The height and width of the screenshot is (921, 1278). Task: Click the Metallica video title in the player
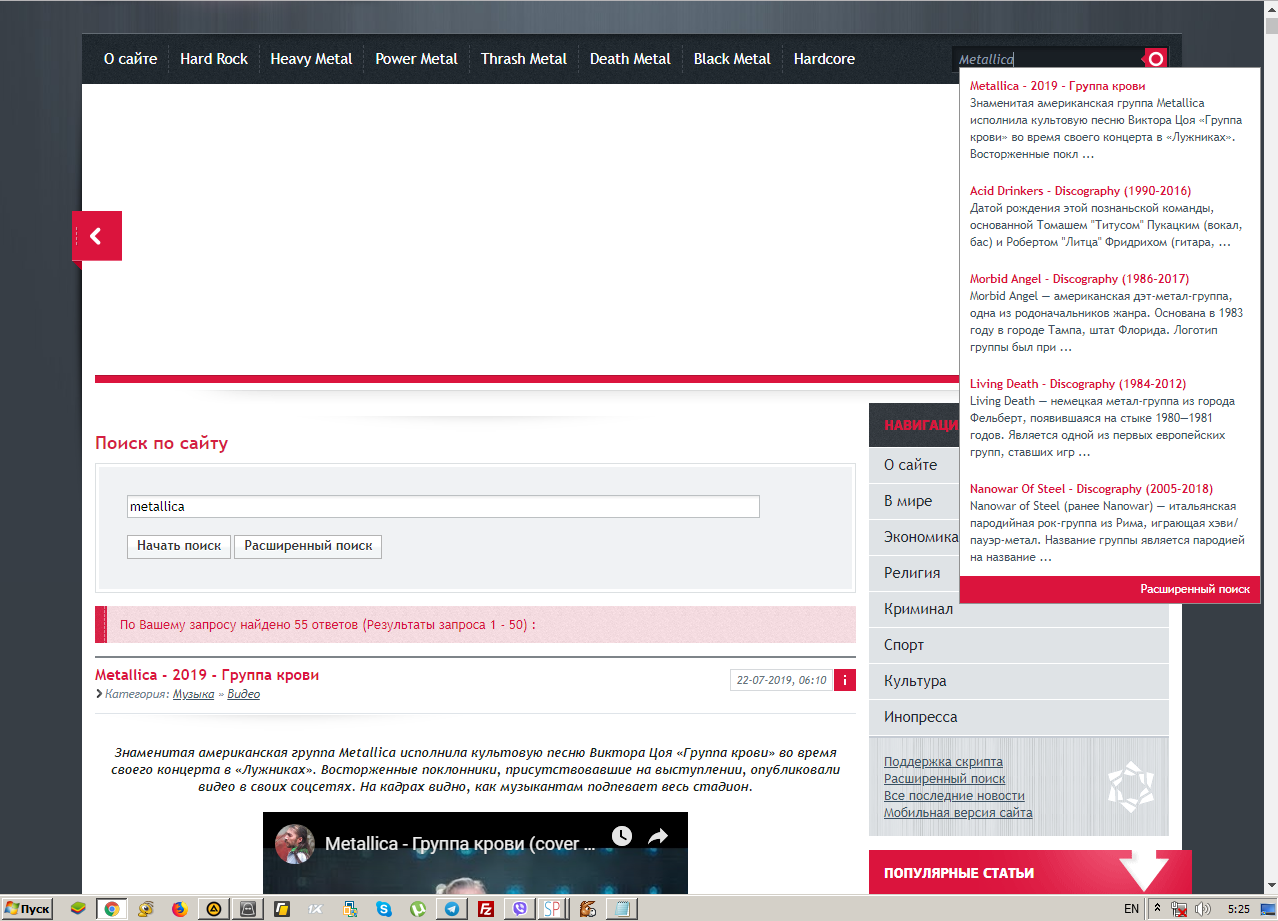(460, 844)
